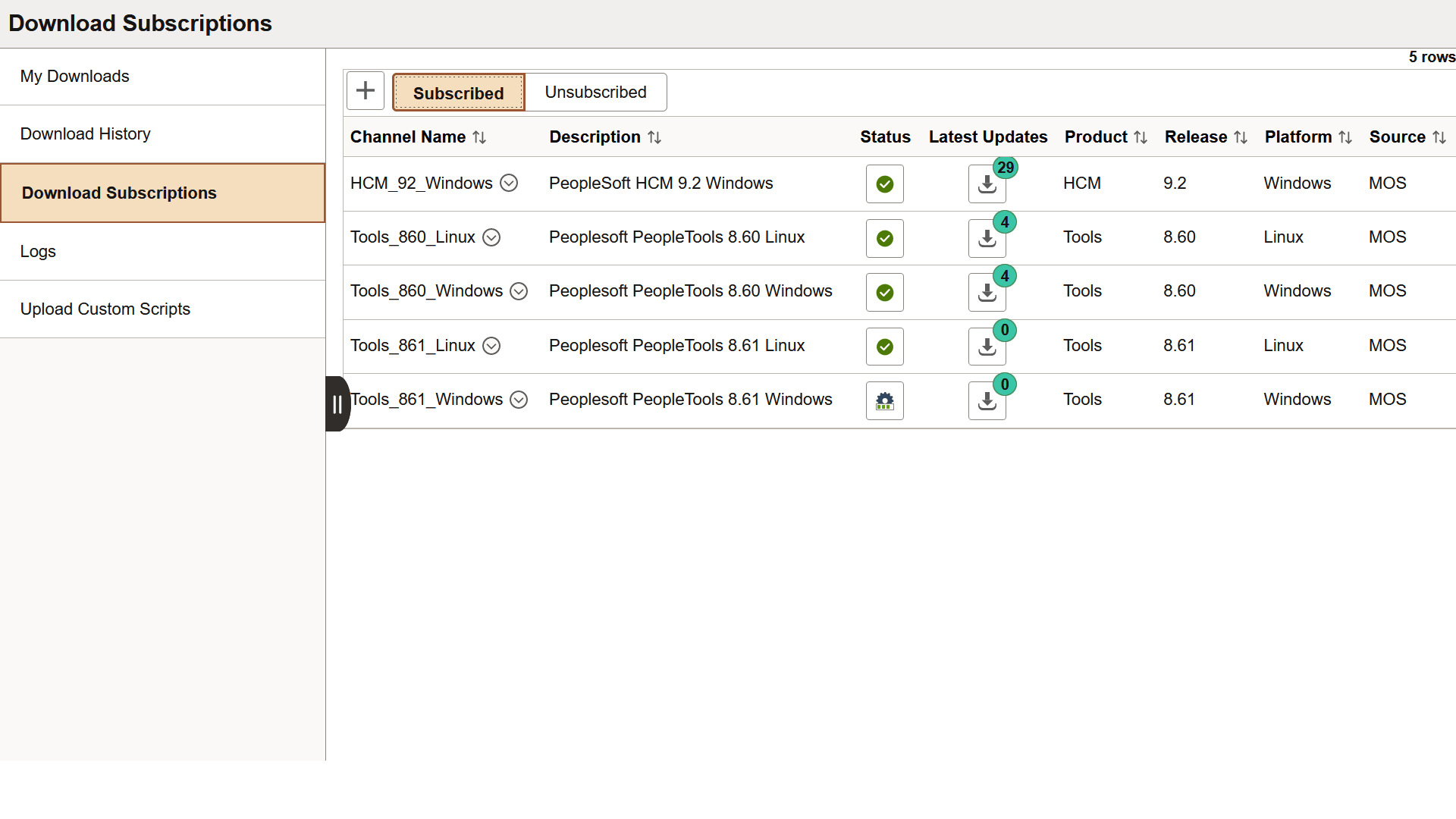
Task: Select the Subscribed tab
Action: (x=458, y=92)
